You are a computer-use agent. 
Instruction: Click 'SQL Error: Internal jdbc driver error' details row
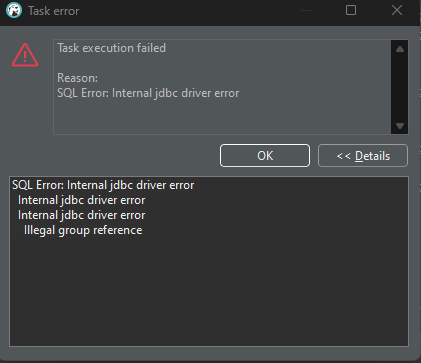coord(103,185)
